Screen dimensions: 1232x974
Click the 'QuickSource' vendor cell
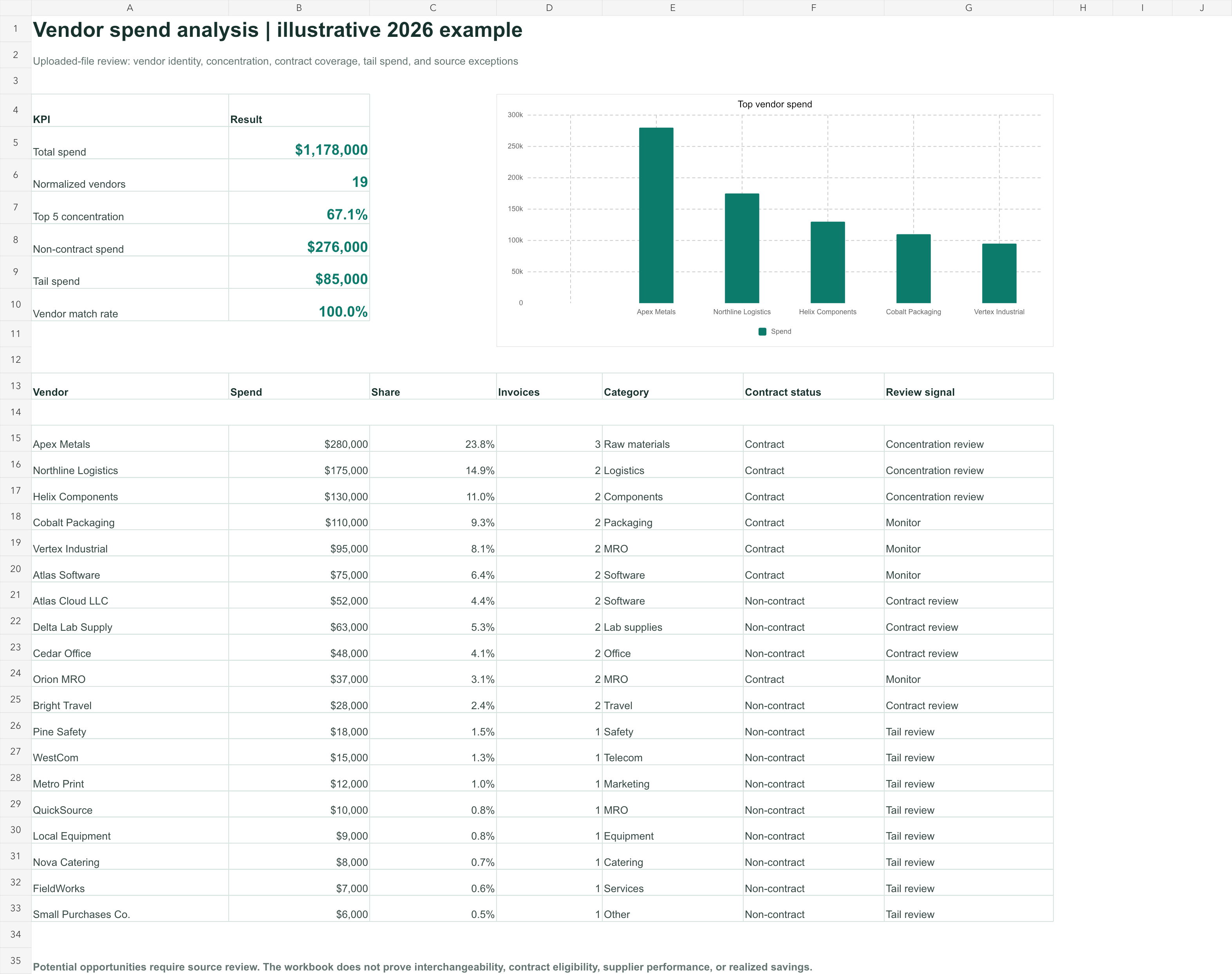pos(130,805)
